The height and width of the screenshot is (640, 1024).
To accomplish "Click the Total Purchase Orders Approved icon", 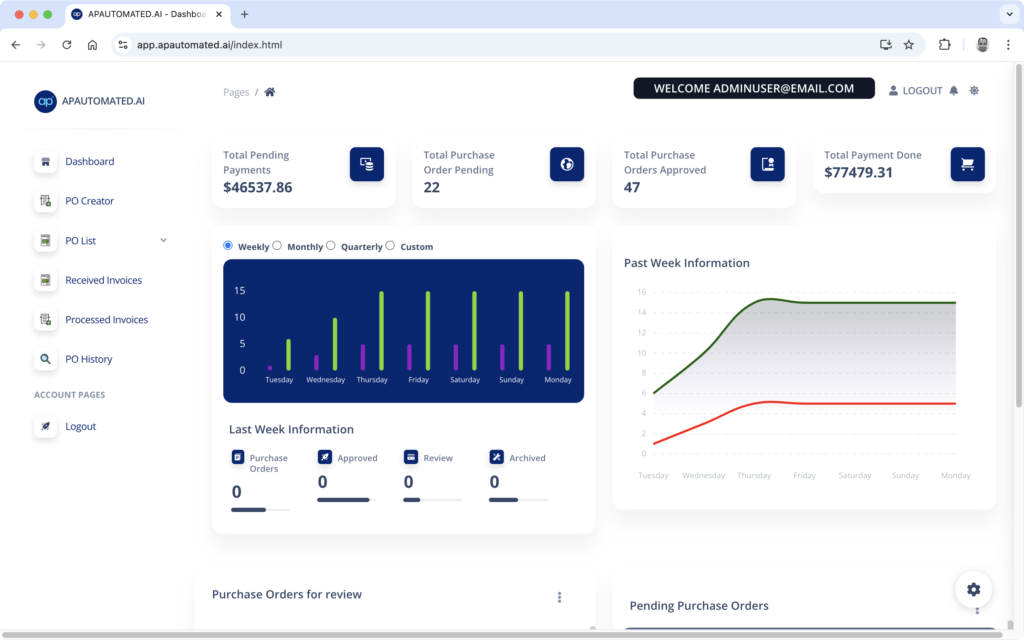I will [767, 164].
